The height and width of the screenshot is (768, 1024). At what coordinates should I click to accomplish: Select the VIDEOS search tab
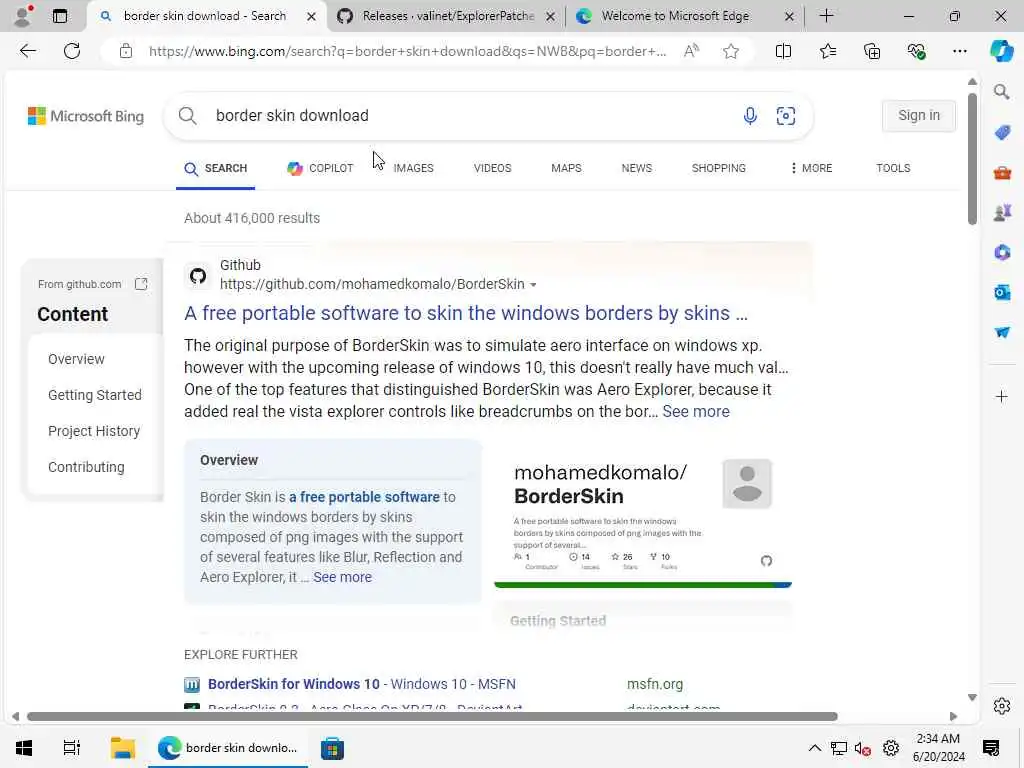tap(492, 168)
